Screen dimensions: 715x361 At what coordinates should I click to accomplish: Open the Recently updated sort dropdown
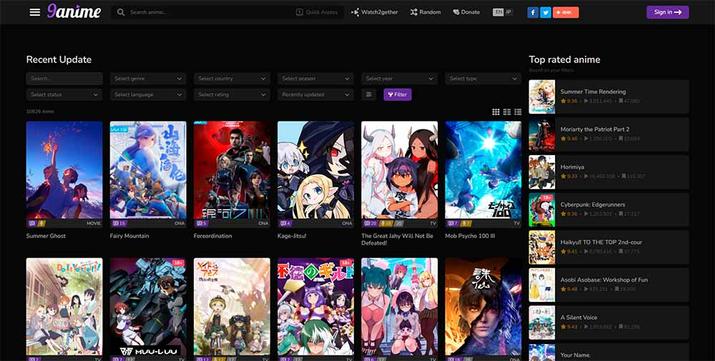click(316, 94)
